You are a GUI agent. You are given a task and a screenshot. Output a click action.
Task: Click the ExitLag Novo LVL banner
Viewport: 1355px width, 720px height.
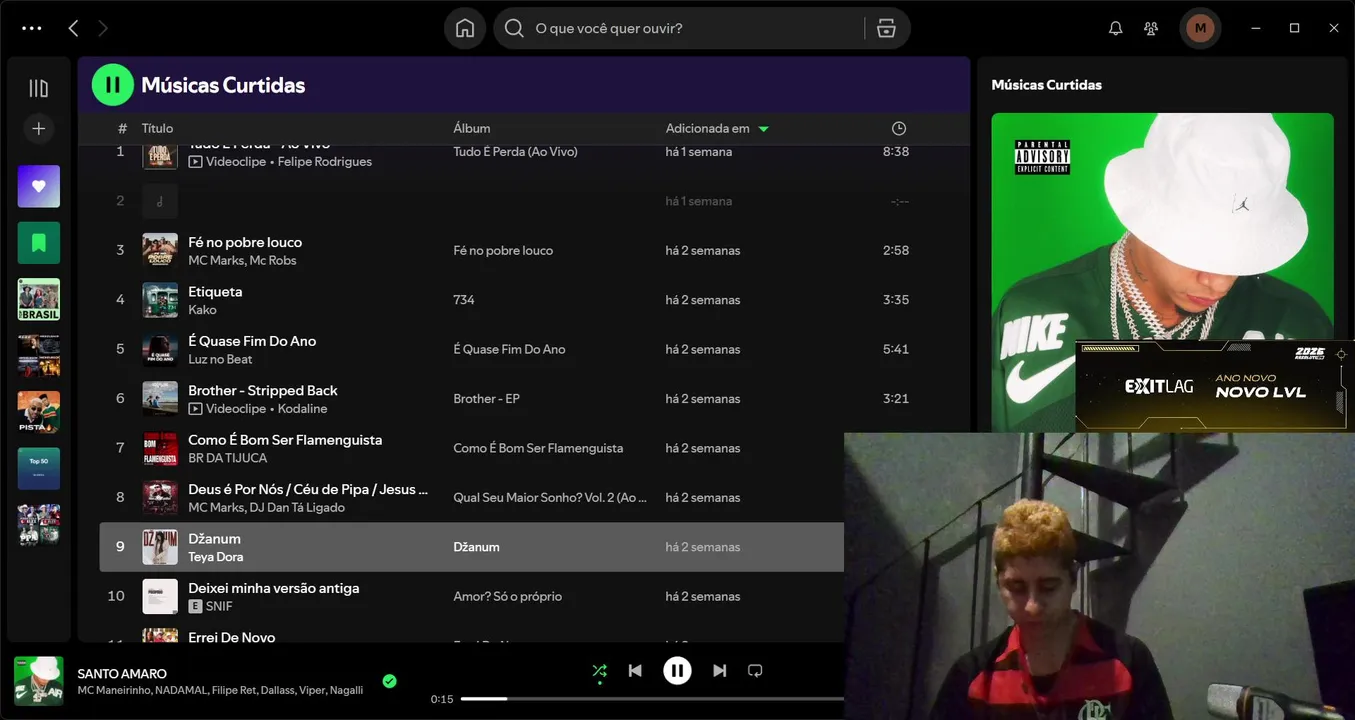[1215, 386]
